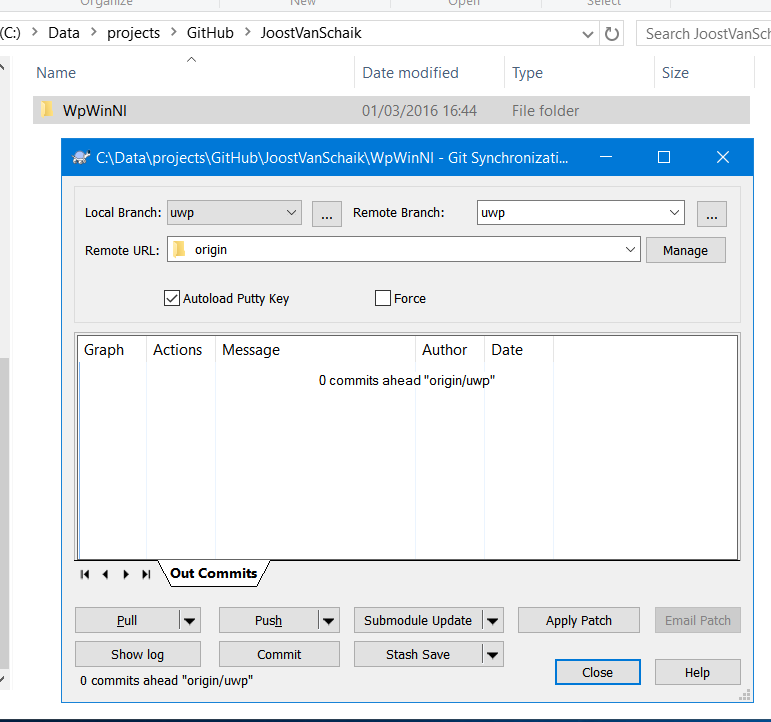Jump to last tab using navigation arrow
This screenshot has width=771, height=722.
146,574
